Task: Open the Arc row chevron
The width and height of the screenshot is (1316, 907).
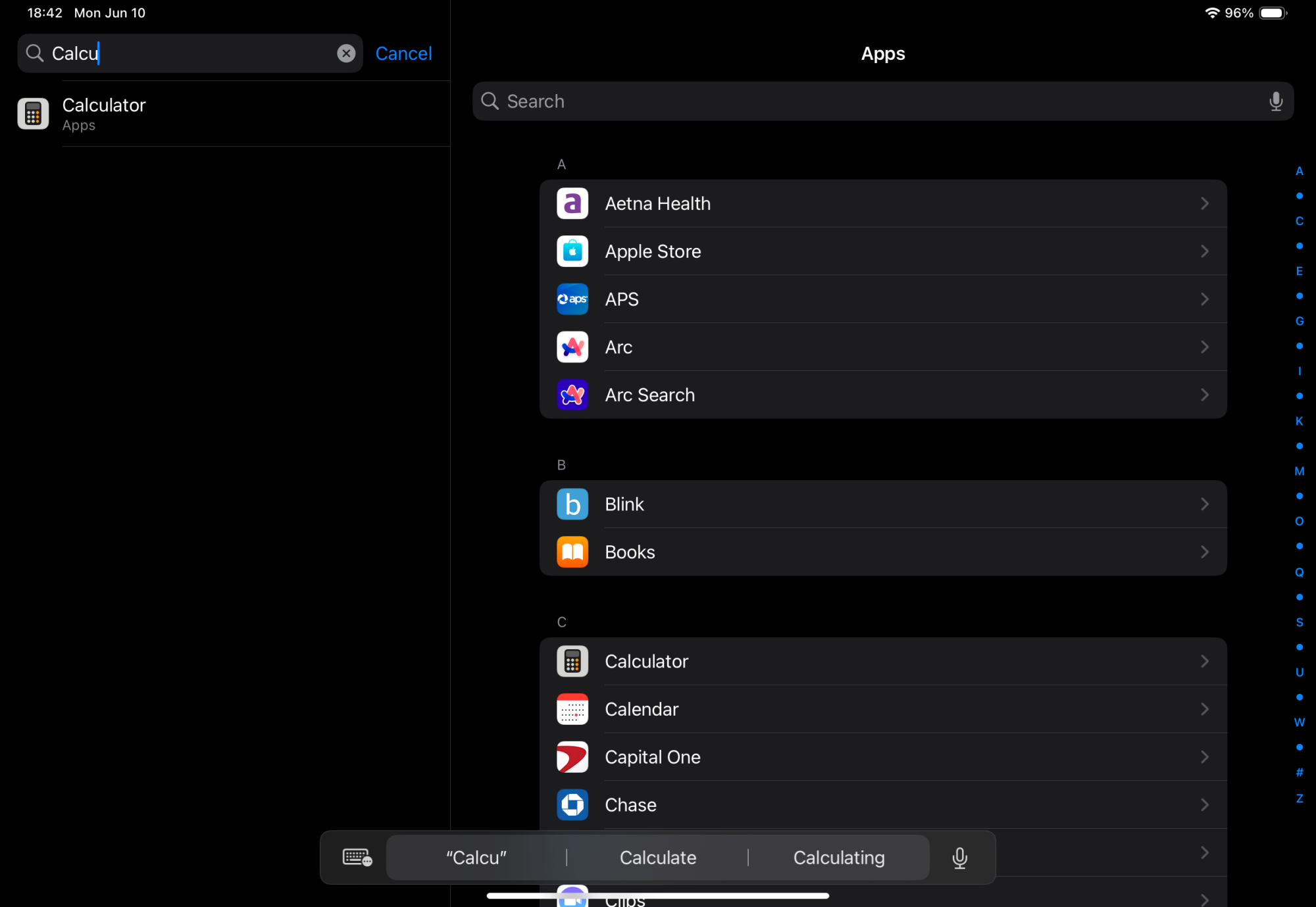Action: [x=1204, y=347]
